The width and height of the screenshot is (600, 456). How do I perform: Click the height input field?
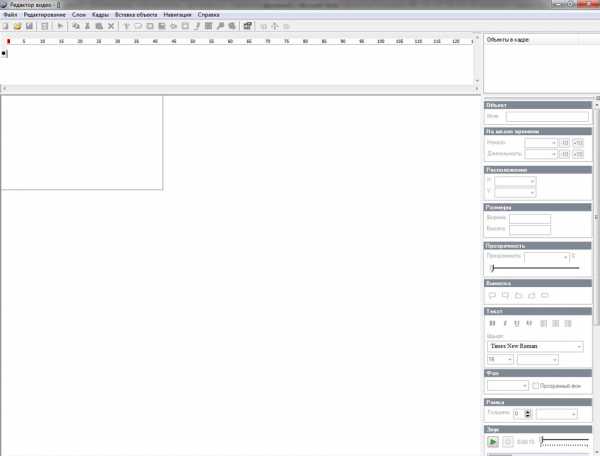click(x=530, y=229)
